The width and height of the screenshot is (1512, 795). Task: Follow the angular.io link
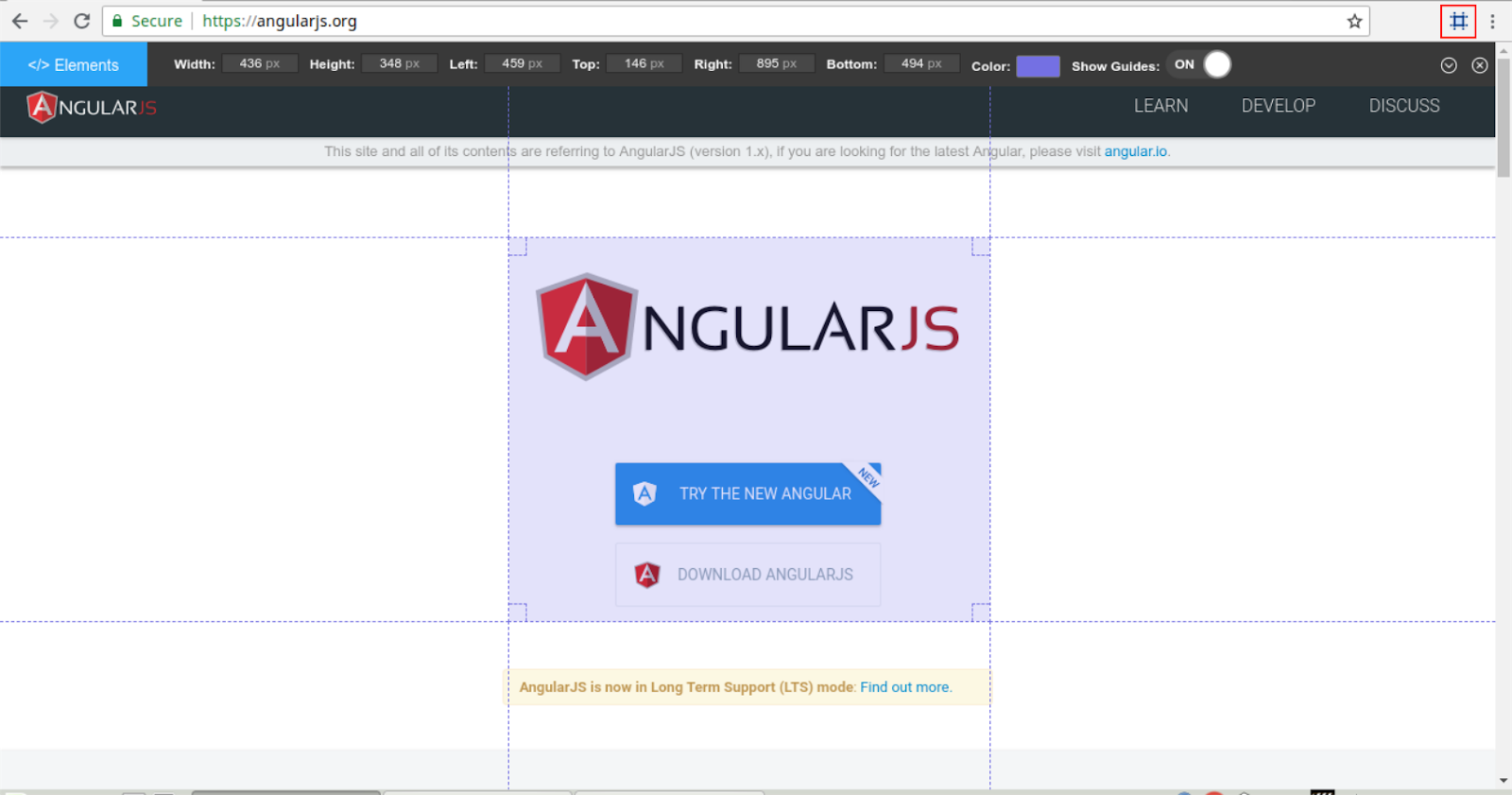(1136, 151)
